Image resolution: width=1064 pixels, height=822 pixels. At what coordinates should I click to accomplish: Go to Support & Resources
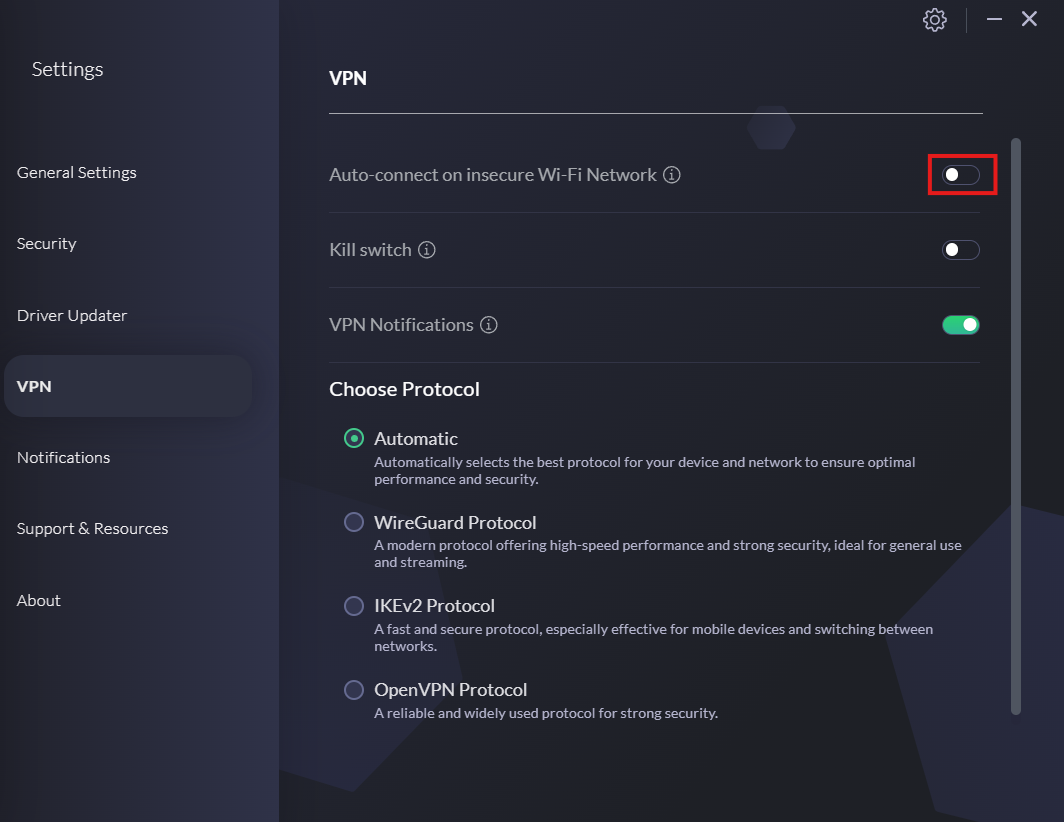point(92,528)
